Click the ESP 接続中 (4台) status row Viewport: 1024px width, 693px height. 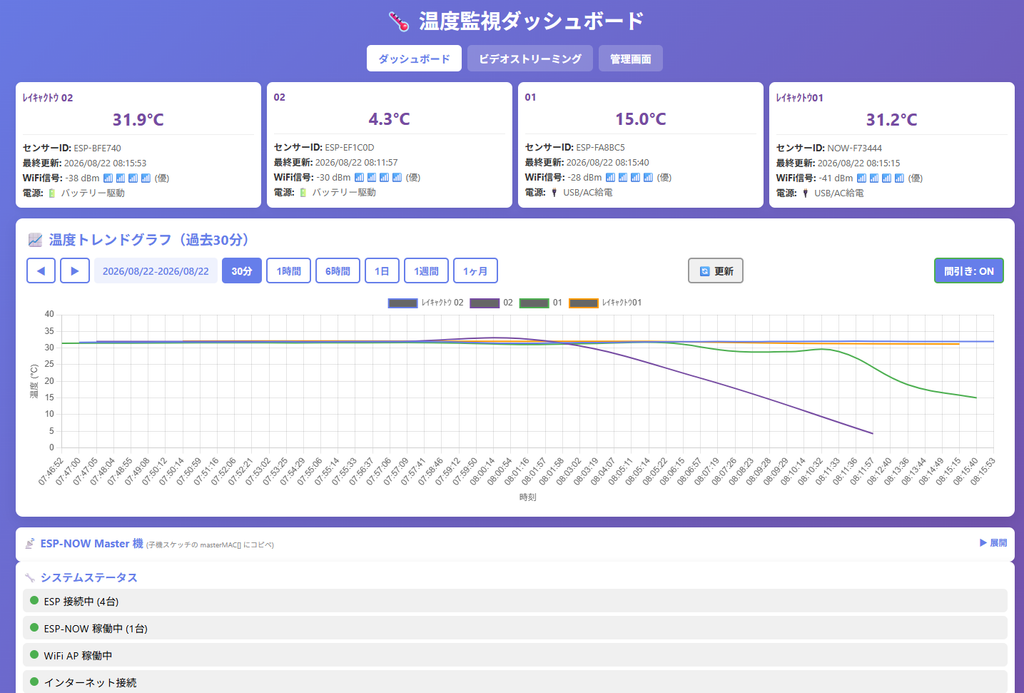click(515, 601)
